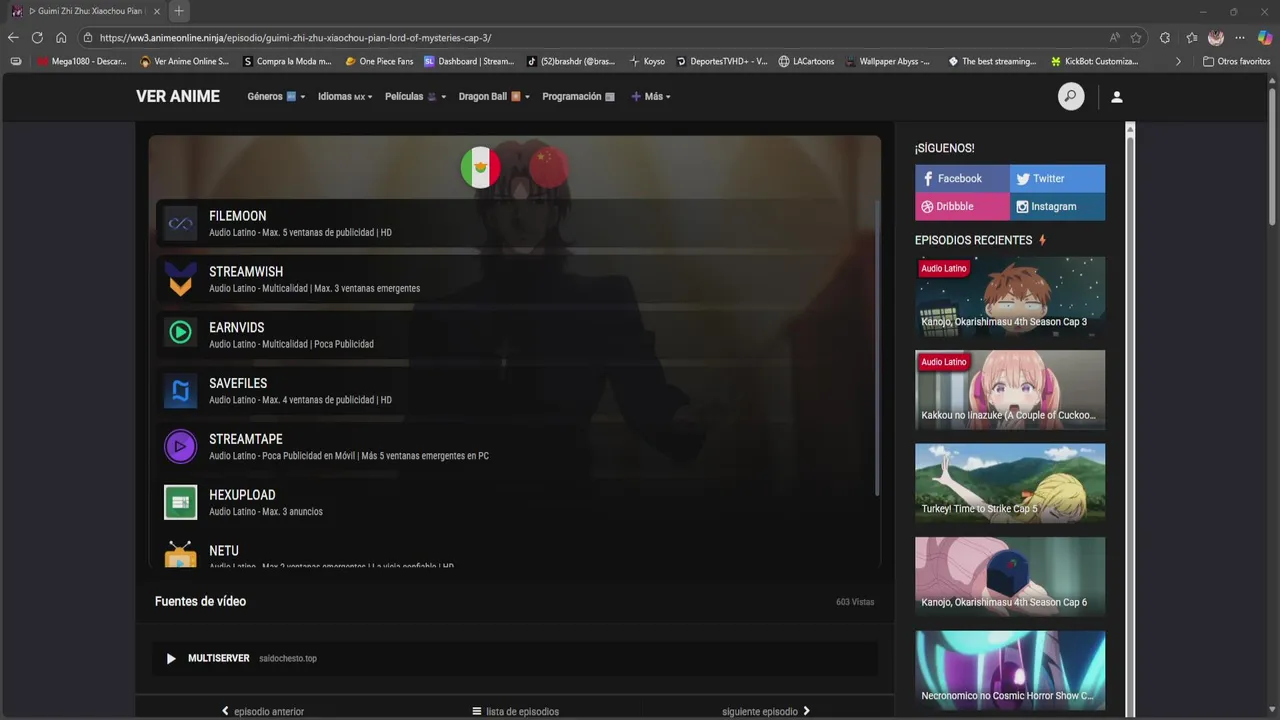Click the Streamwish server logo icon
The height and width of the screenshot is (720, 1280).
tap(181, 280)
